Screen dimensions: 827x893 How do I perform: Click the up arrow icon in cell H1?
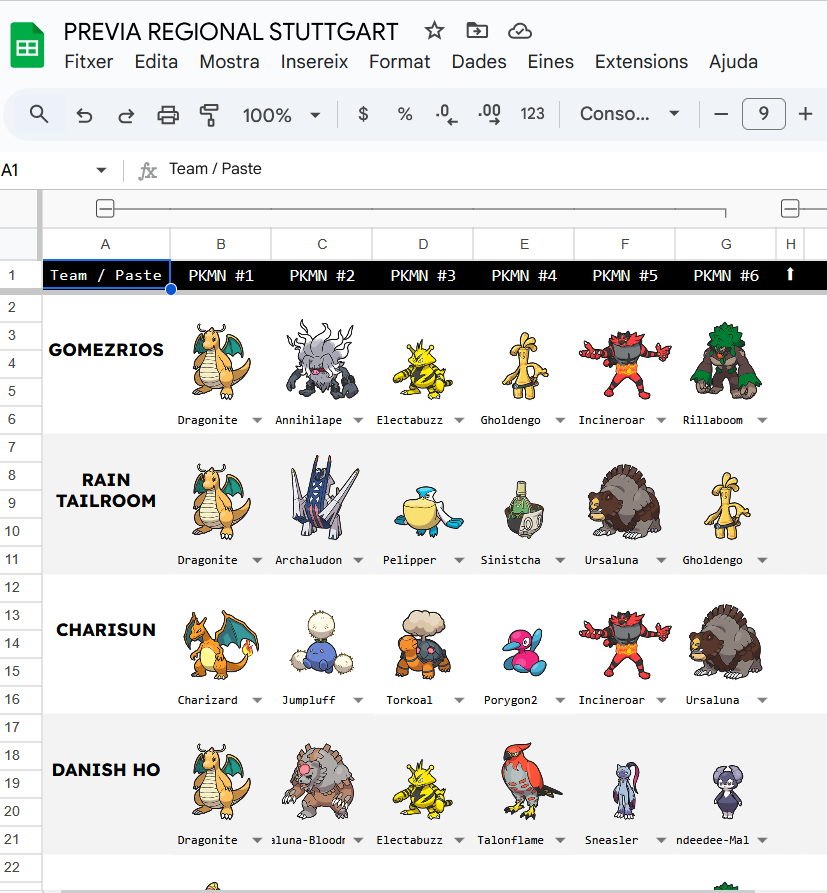tap(790, 275)
